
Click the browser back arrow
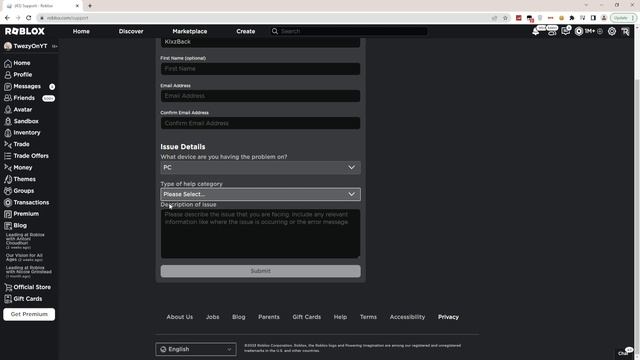7,18
